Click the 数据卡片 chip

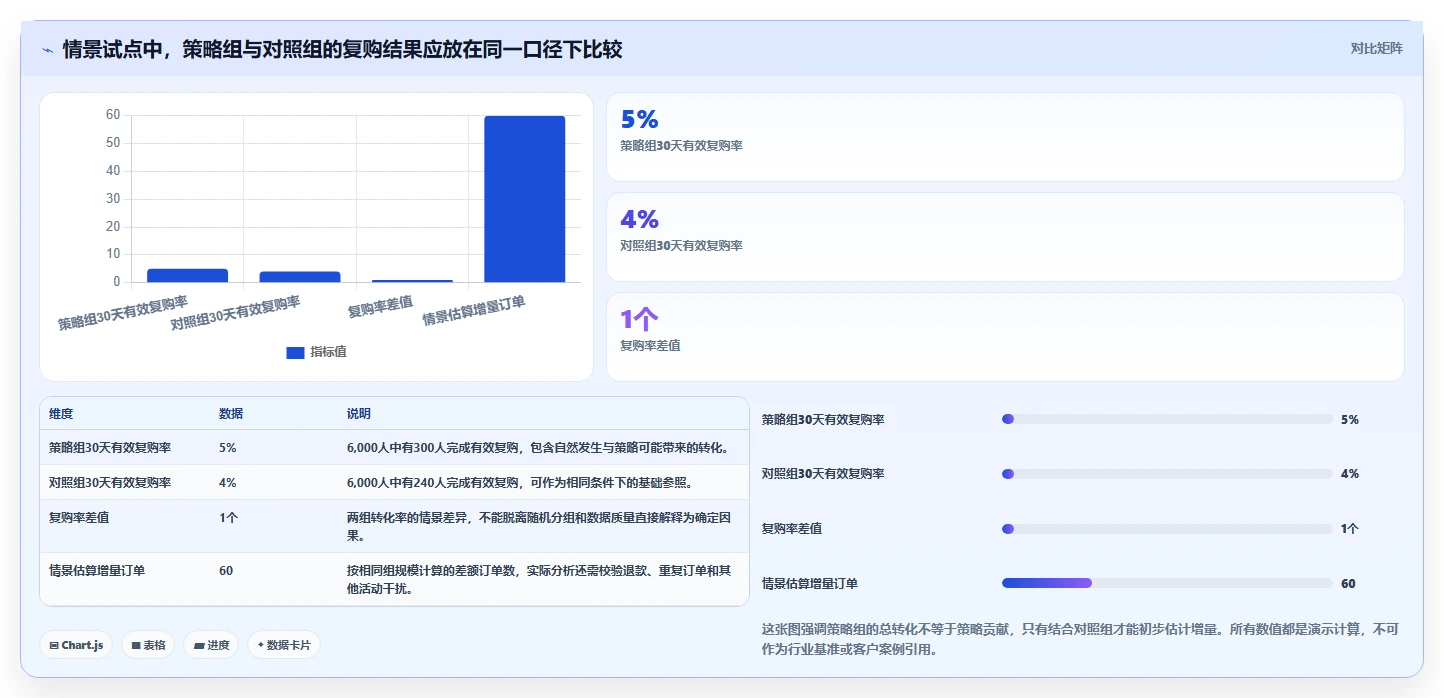click(x=284, y=645)
